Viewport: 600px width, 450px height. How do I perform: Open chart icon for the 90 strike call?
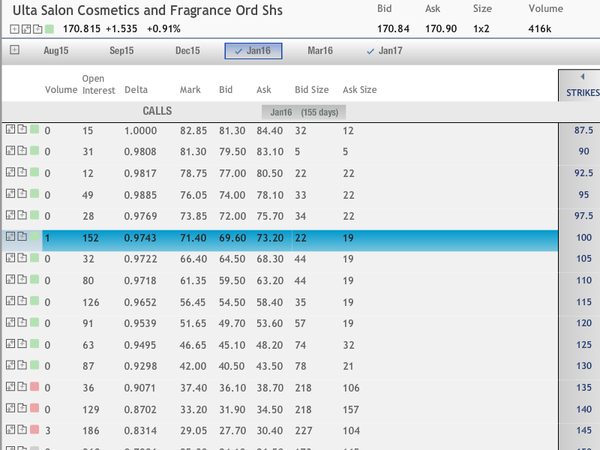click(10, 150)
